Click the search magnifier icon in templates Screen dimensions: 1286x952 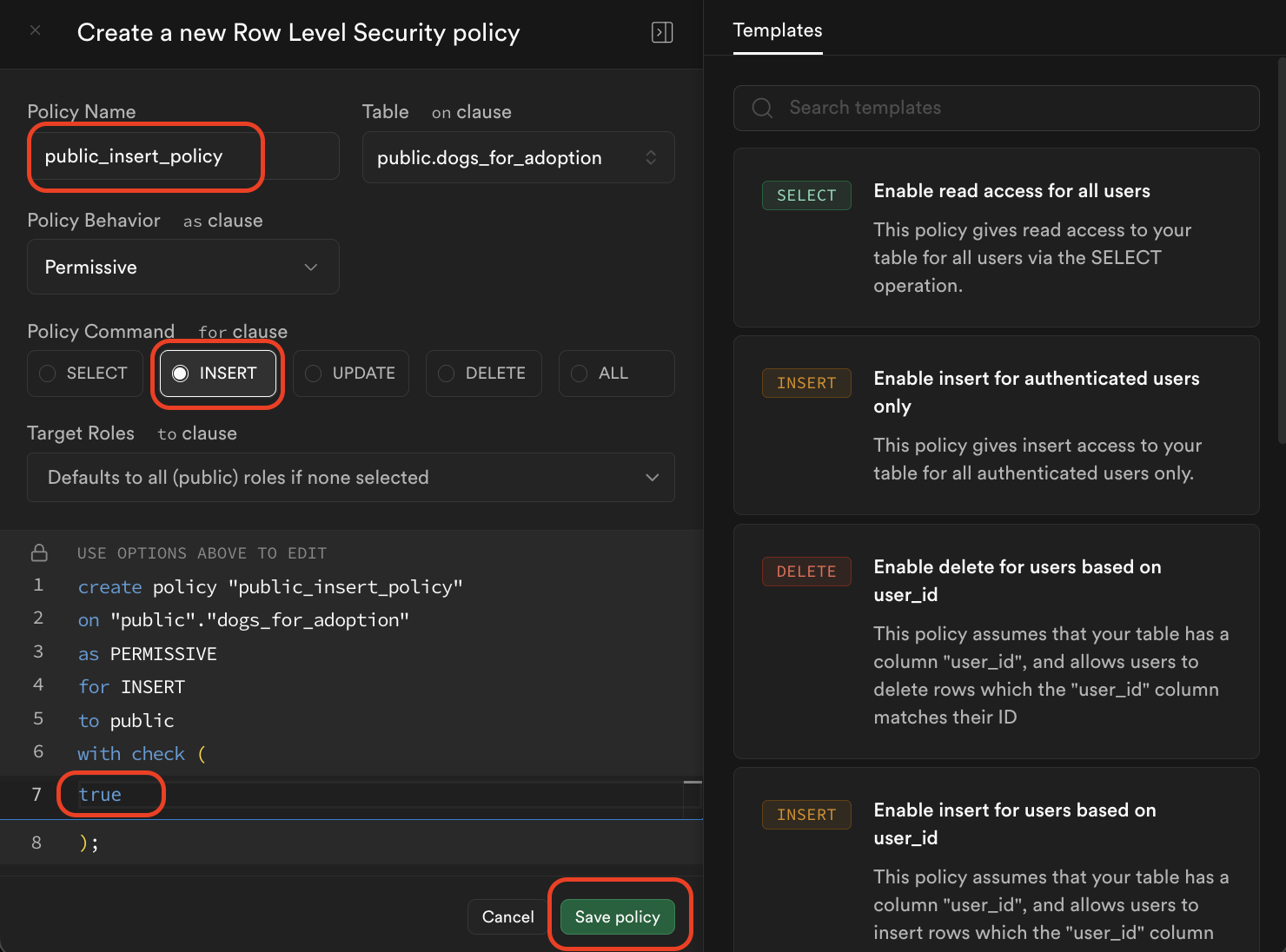pos(762,108)
